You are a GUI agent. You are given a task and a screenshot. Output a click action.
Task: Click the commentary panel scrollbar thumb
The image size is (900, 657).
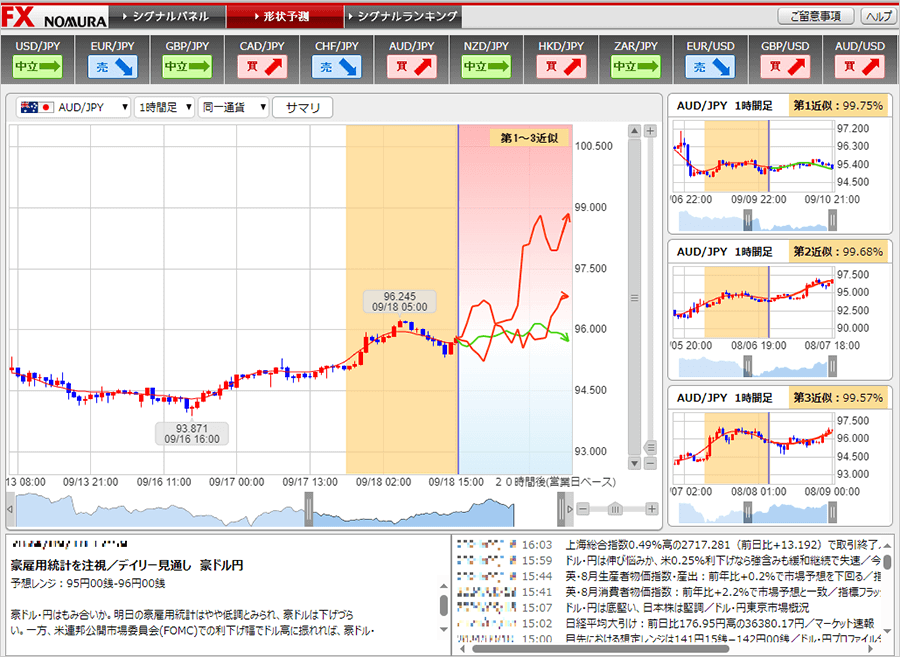coord(443,605)
